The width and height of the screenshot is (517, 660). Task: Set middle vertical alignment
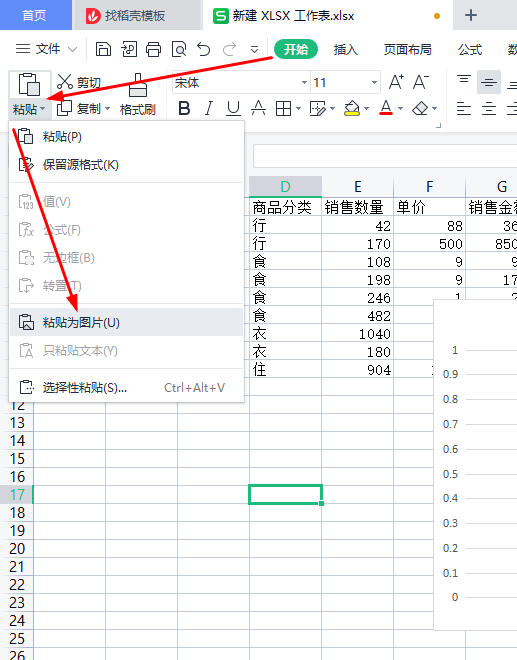(489, 82)
